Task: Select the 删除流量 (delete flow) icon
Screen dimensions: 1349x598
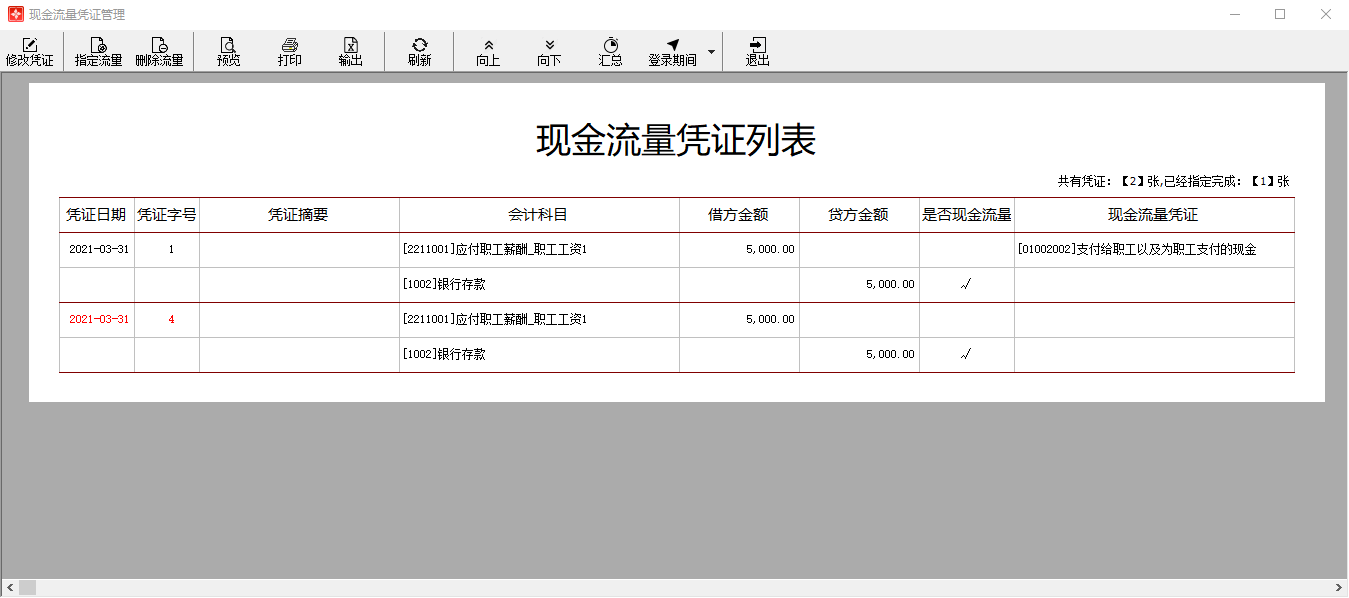Action: (158, 51)
